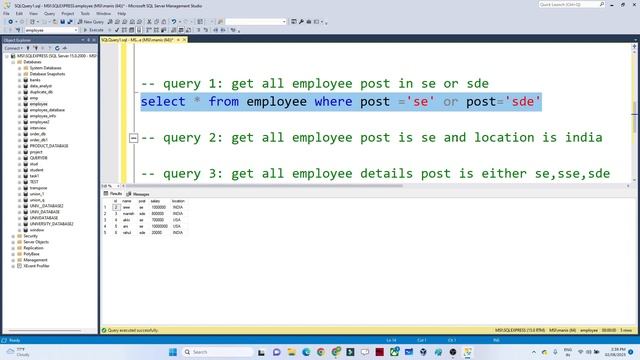Click the location column header in results

pyautogui.click(x=178, y=201)
